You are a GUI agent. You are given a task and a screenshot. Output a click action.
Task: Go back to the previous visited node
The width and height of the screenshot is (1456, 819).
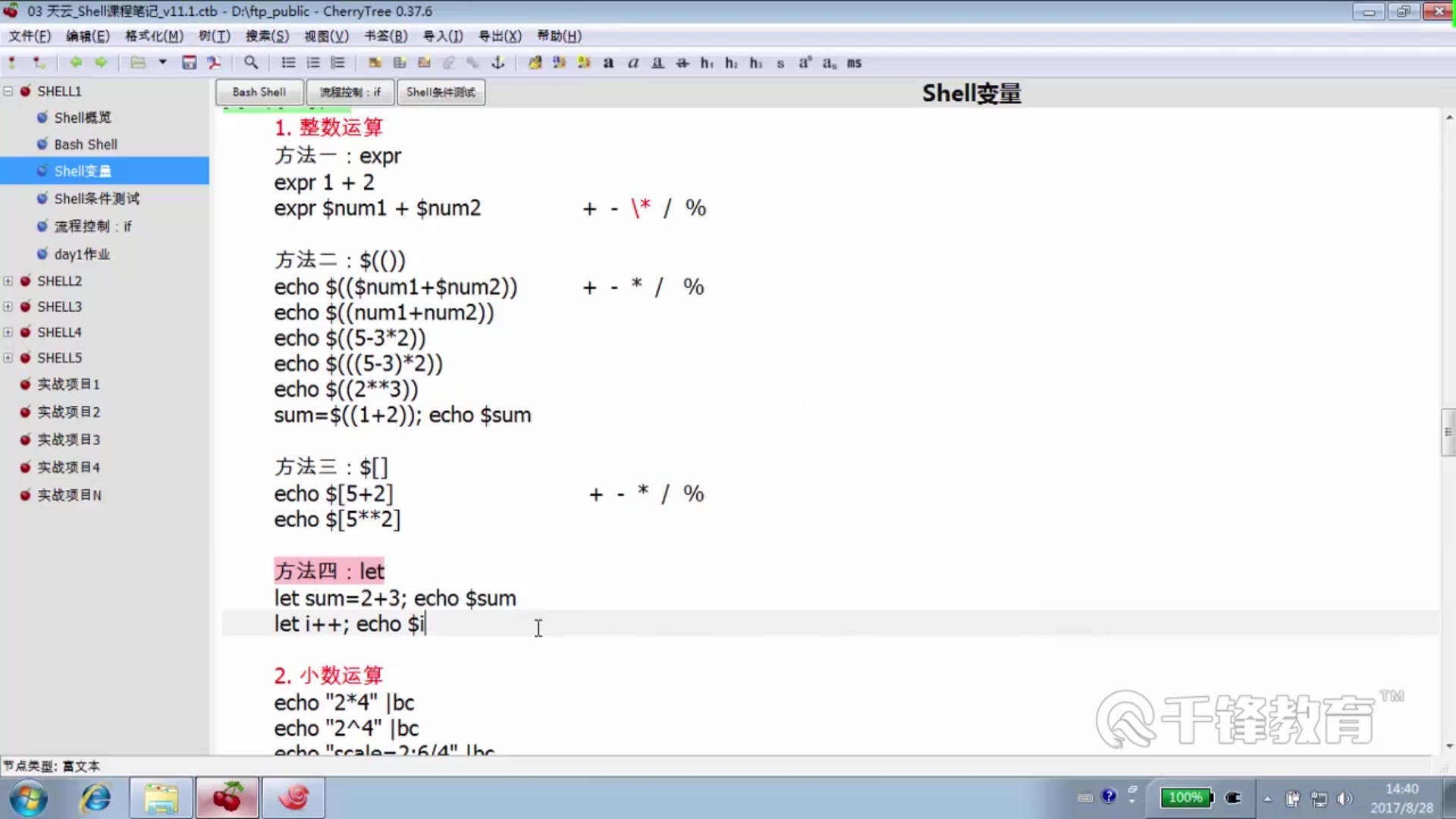coord(75,63)
